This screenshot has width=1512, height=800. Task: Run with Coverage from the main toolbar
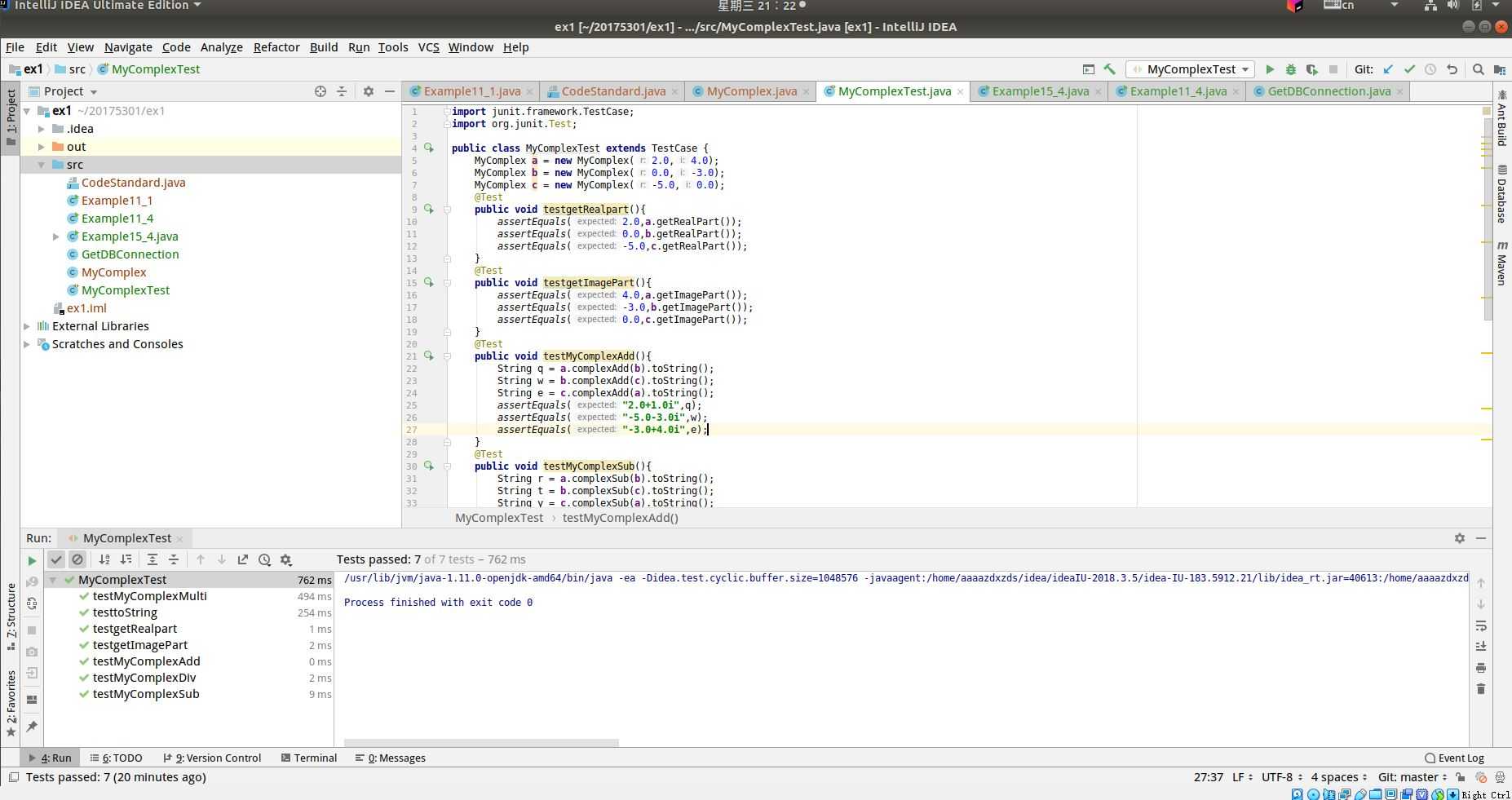pos(1312,69)
